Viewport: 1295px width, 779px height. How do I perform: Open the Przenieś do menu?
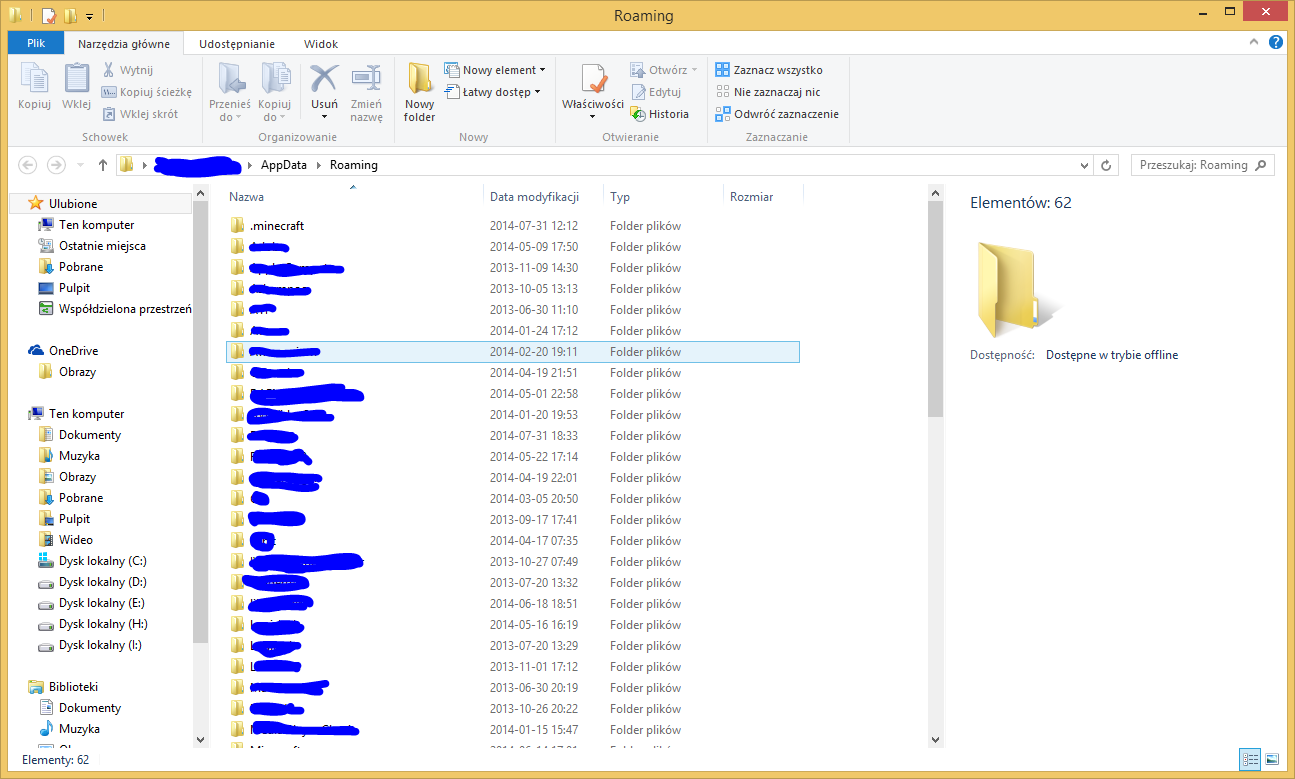(x=230, y=92)
